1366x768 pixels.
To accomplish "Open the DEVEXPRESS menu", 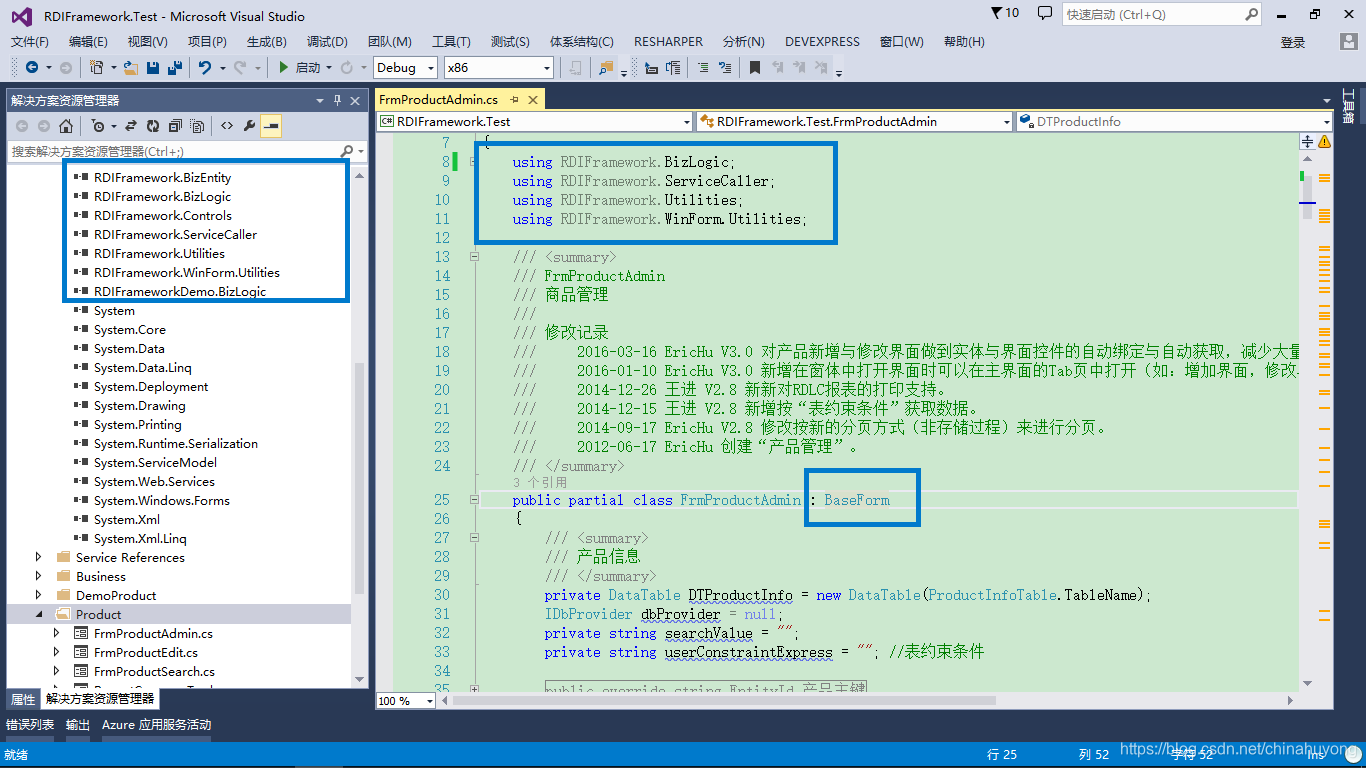I will (822, 42).
